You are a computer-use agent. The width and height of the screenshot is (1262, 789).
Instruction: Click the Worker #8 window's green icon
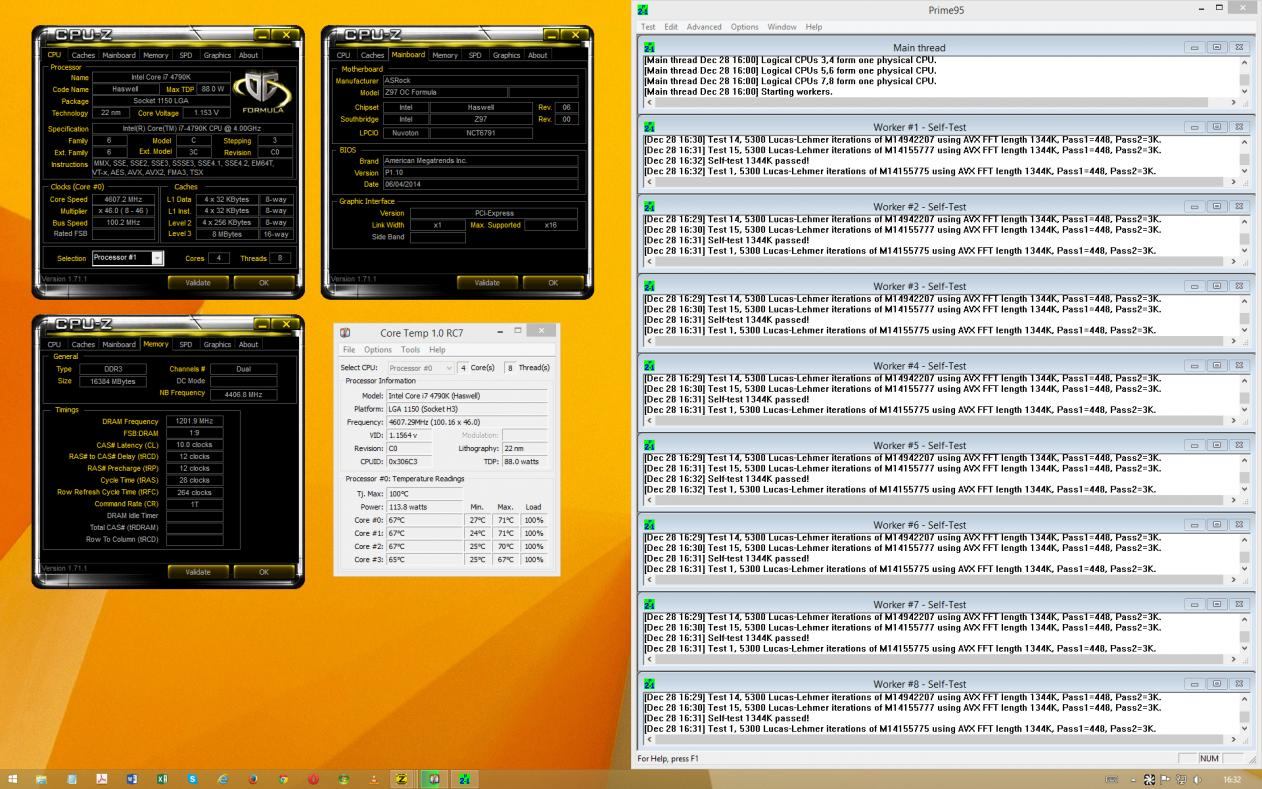click(649, 684)
